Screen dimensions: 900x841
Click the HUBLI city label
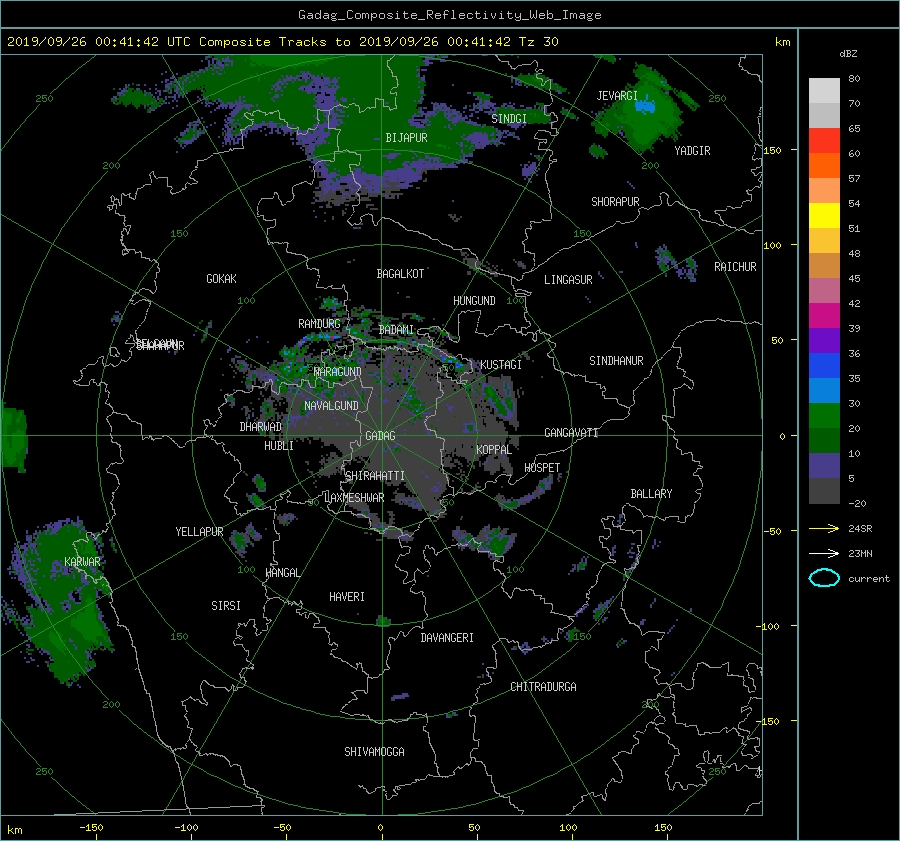(x=279, y=446)
